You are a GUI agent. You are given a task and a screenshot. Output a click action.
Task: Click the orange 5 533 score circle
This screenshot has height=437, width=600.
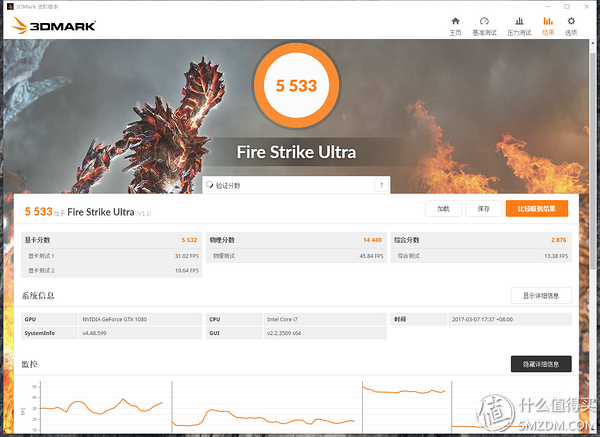pos(296,86)
